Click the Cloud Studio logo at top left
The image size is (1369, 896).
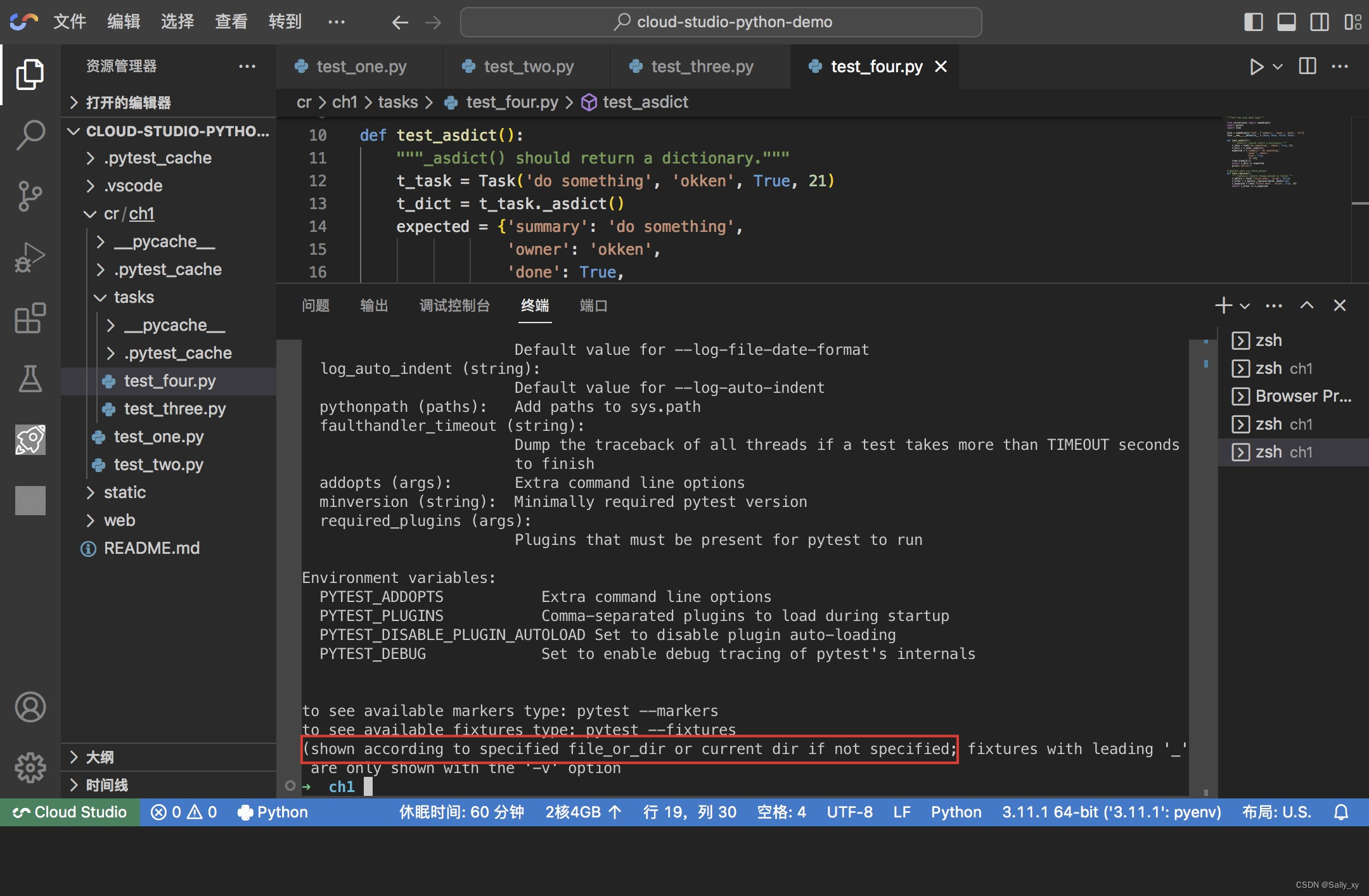(23, 22)
